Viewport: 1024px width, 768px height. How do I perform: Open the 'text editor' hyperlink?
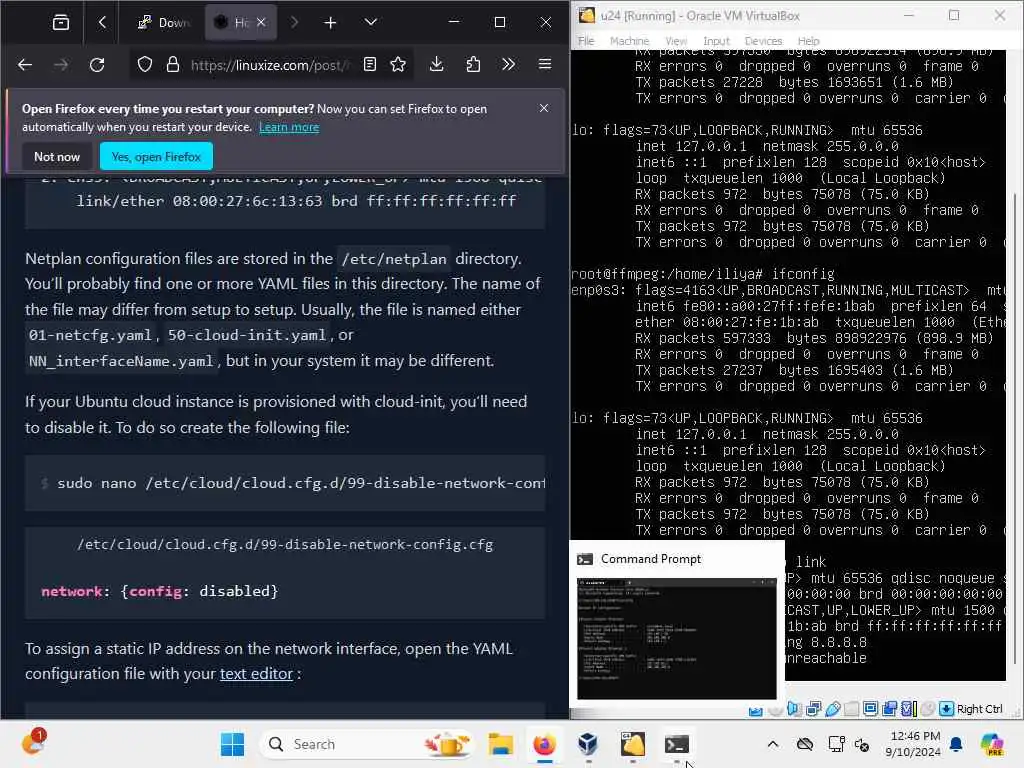pyautogui.click(x=256, y=674)
